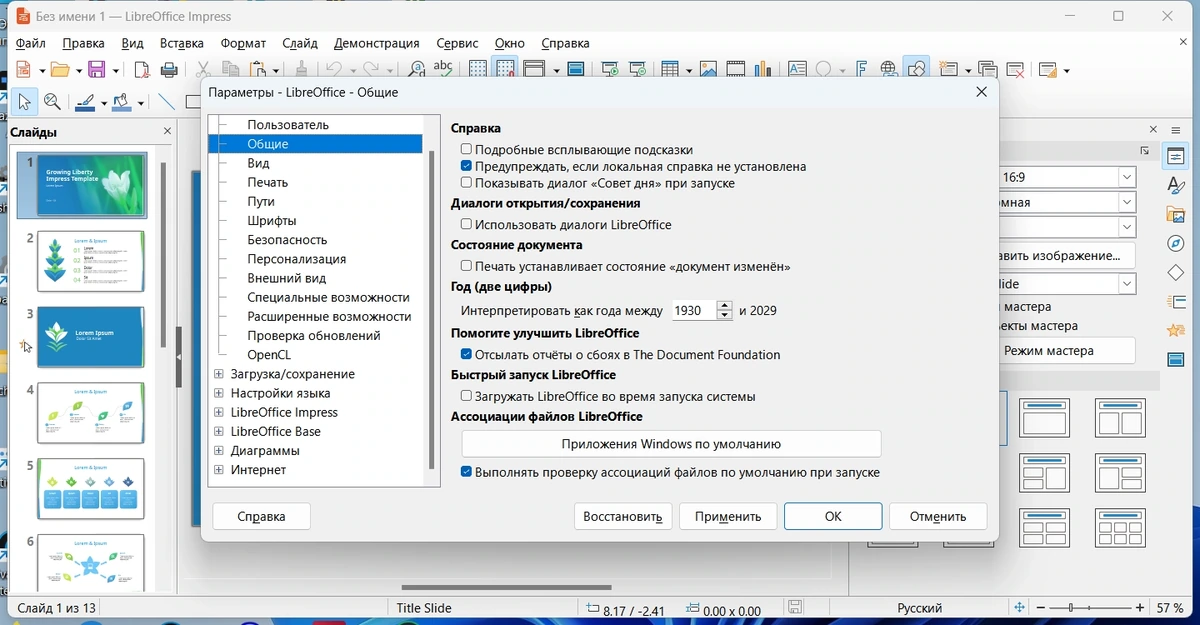Click Insert Audio or Video icon

736,69
